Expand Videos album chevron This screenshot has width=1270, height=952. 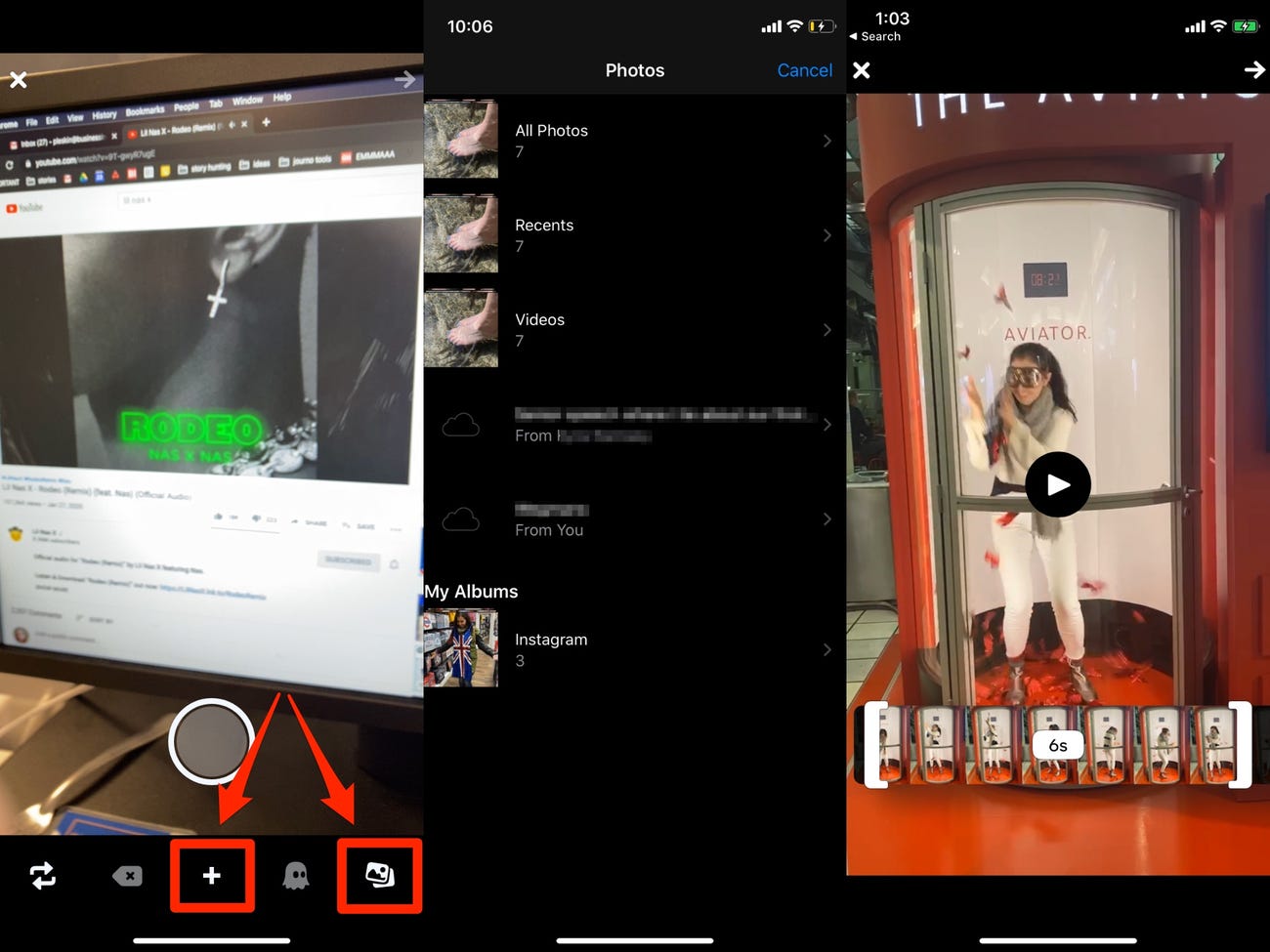tap(826, 330)
